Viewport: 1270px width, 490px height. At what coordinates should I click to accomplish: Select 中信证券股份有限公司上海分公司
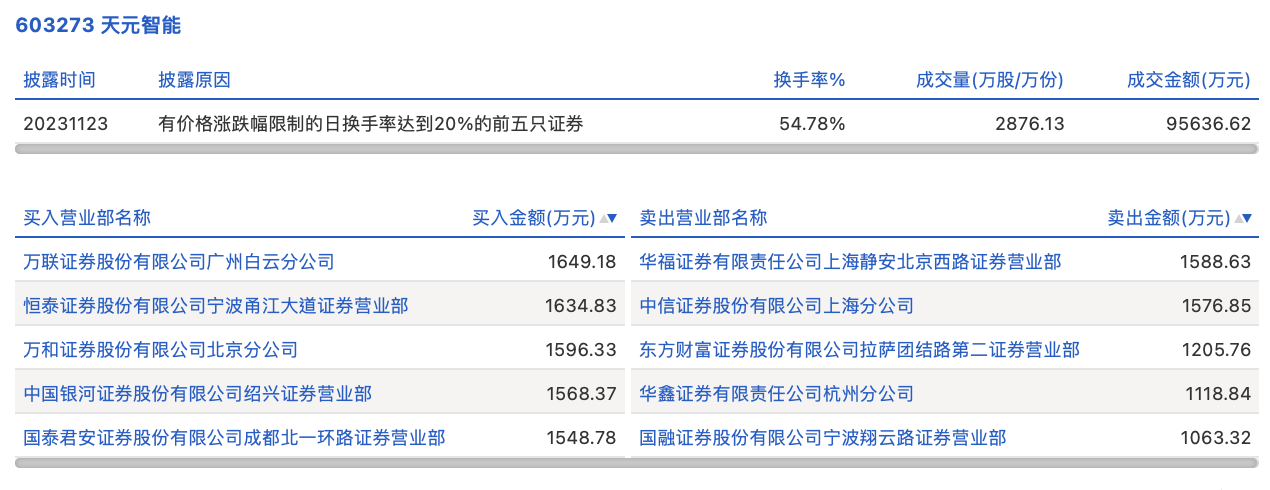776,306
